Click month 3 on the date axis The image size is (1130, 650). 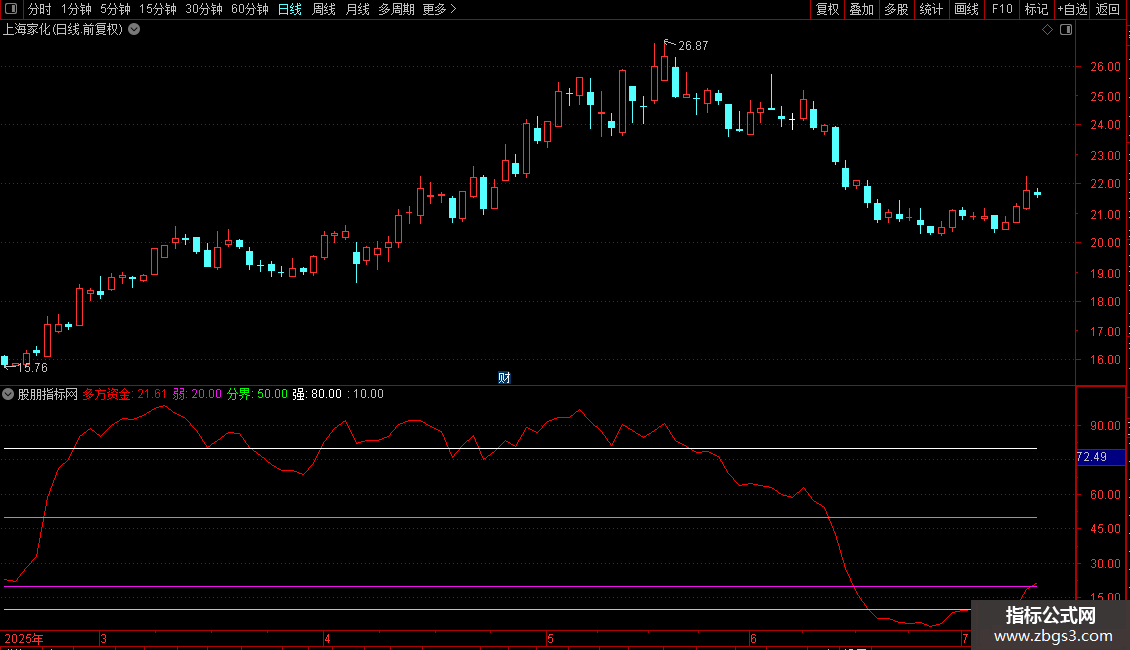pyautogui.click(x=104, y=638)
